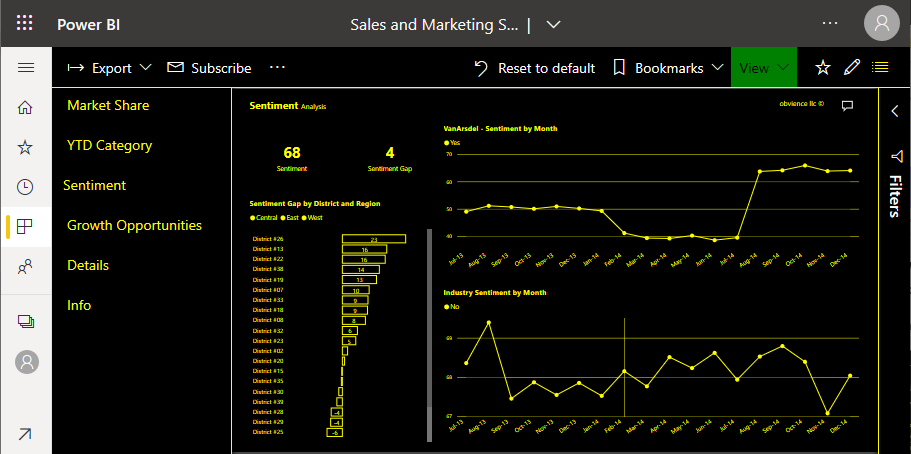Screen dimensions: 911x454
Task: Click Oct-14 data point on VanArsdel chart
Action: (x=805, y=165)
